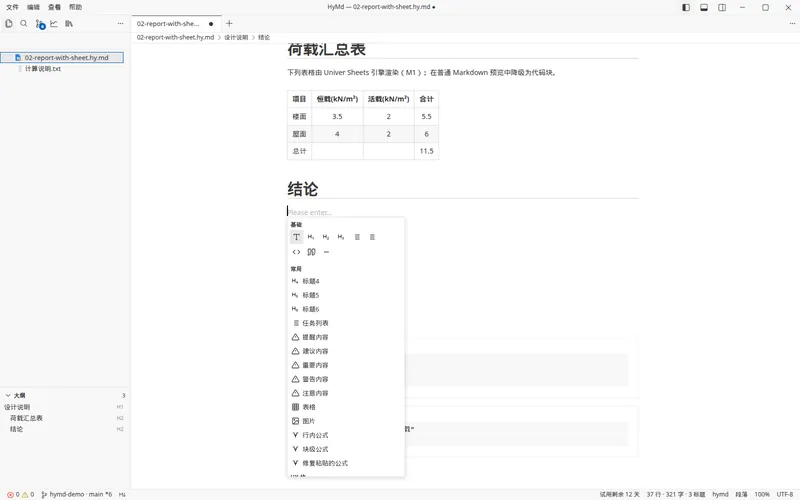Viewport: 800px width, 500px height.
Task: Click errors and warnings status indicator
Action: 20,494
